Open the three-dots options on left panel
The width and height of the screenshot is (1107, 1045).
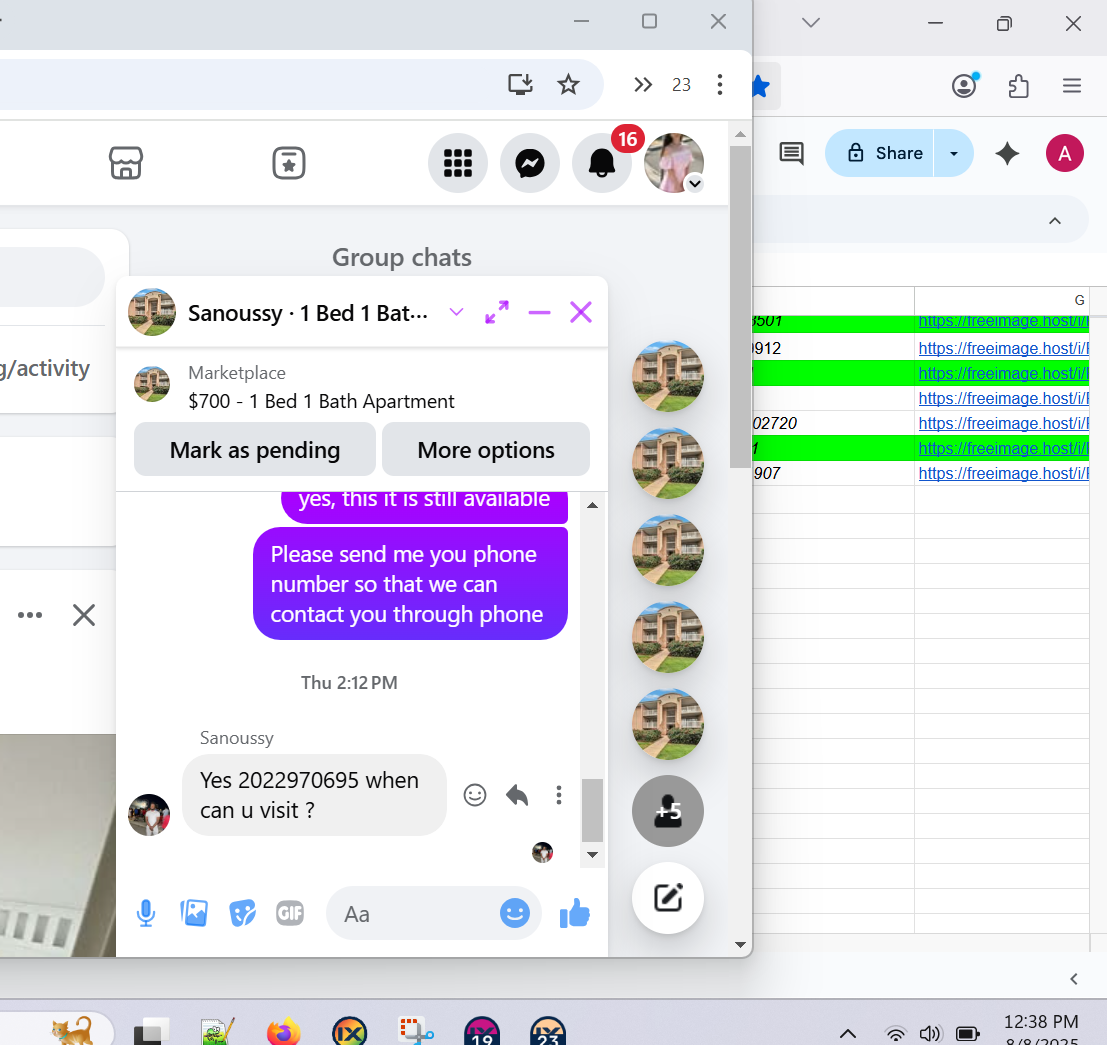[x=30, y=615]
